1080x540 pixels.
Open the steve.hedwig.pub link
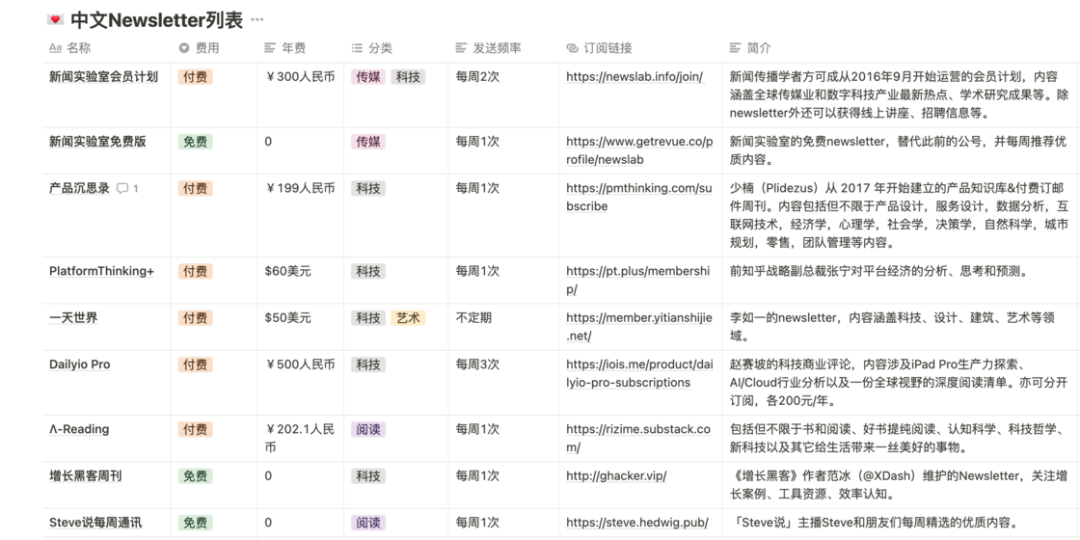pos(637,522)
